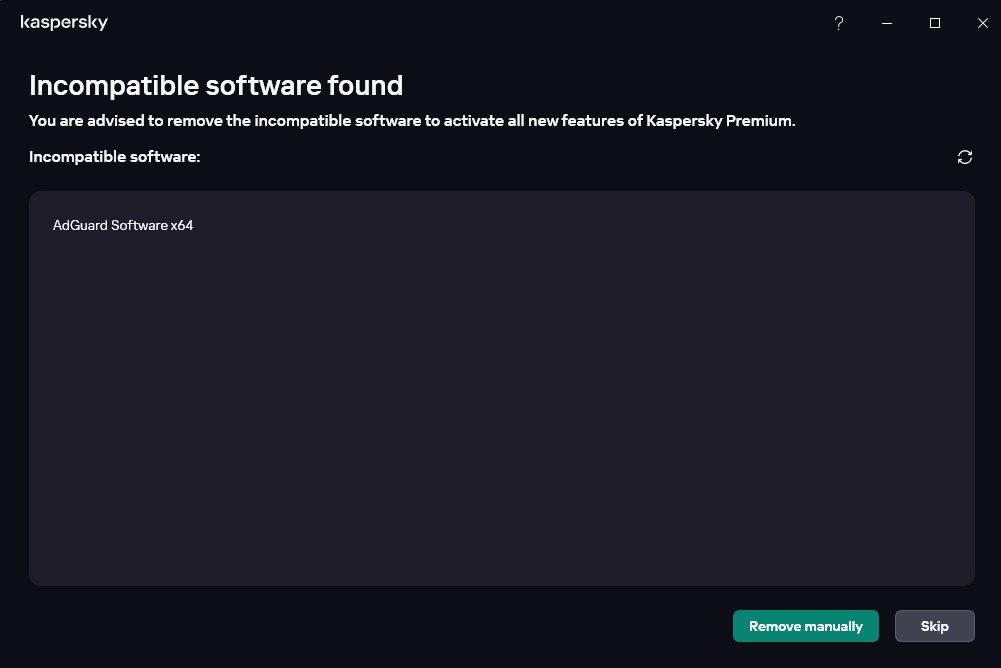The image size is (1001, 668).
Task: Skip removal of incompatible software
Action: [935, 626]
